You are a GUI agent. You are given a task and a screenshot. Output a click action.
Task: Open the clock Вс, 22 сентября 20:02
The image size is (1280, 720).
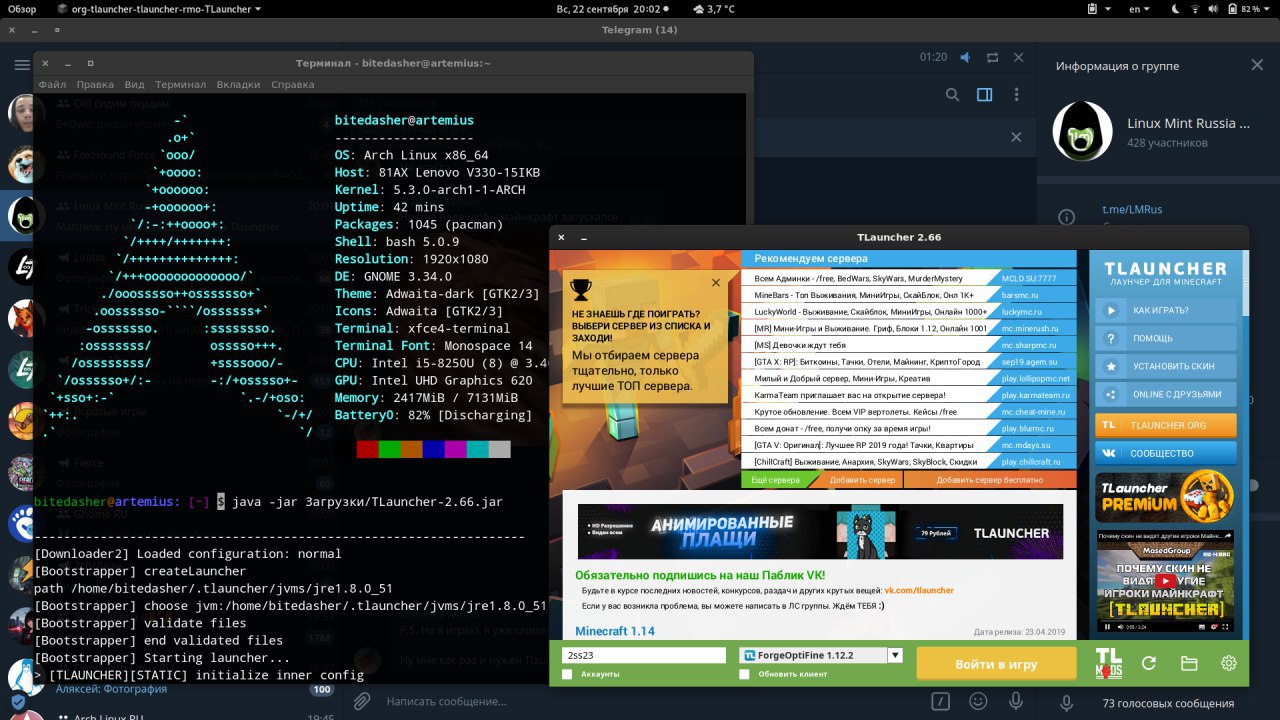coord(607,9)
